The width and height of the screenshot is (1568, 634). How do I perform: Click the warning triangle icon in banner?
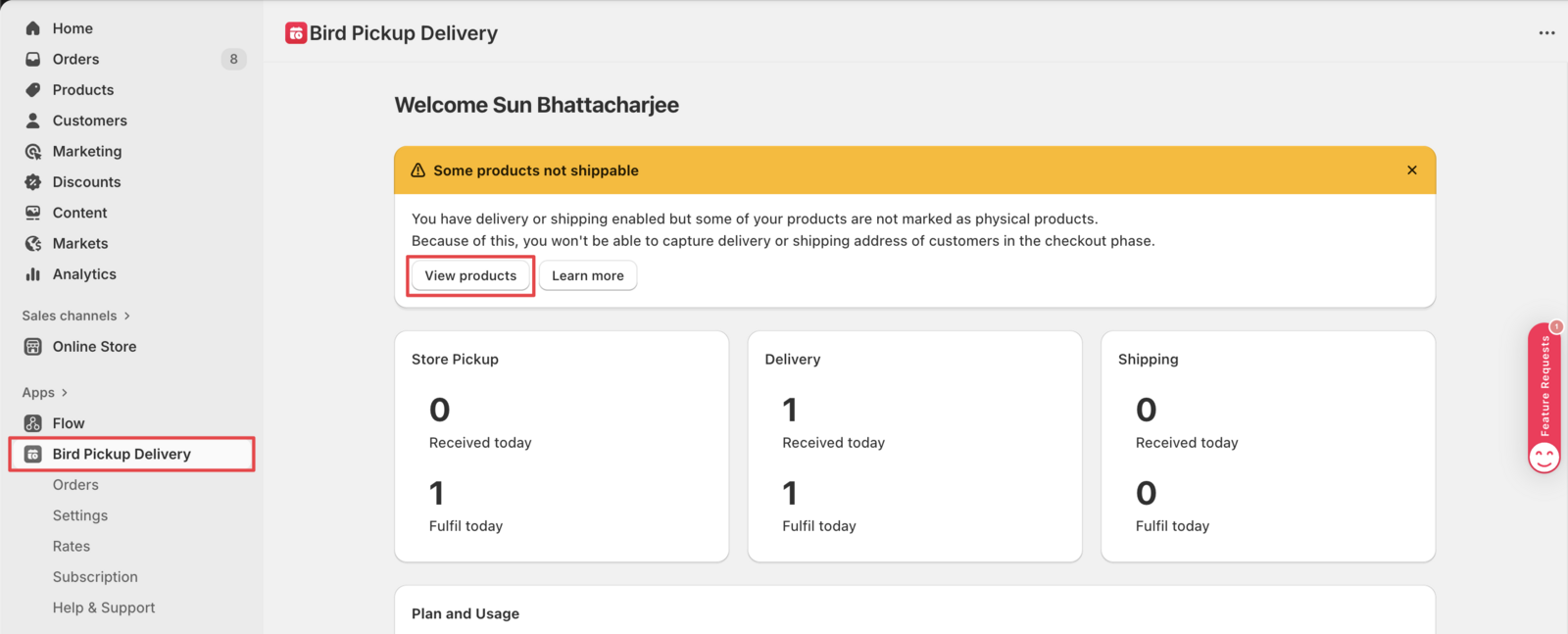[x=418, y=171]
